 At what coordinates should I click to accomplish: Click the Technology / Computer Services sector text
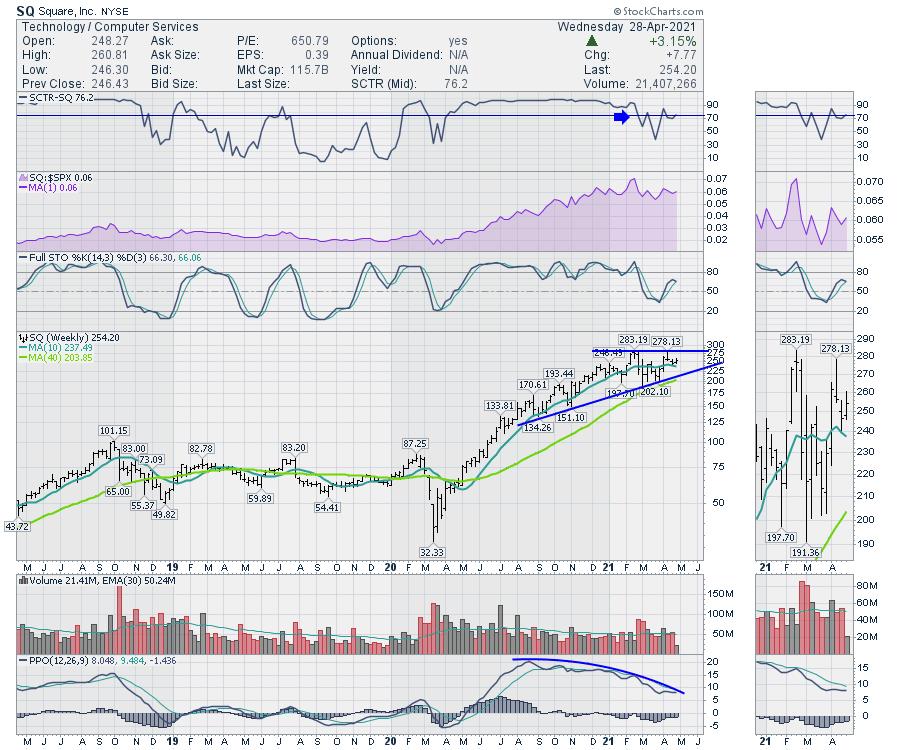click(x=110, y=26)
